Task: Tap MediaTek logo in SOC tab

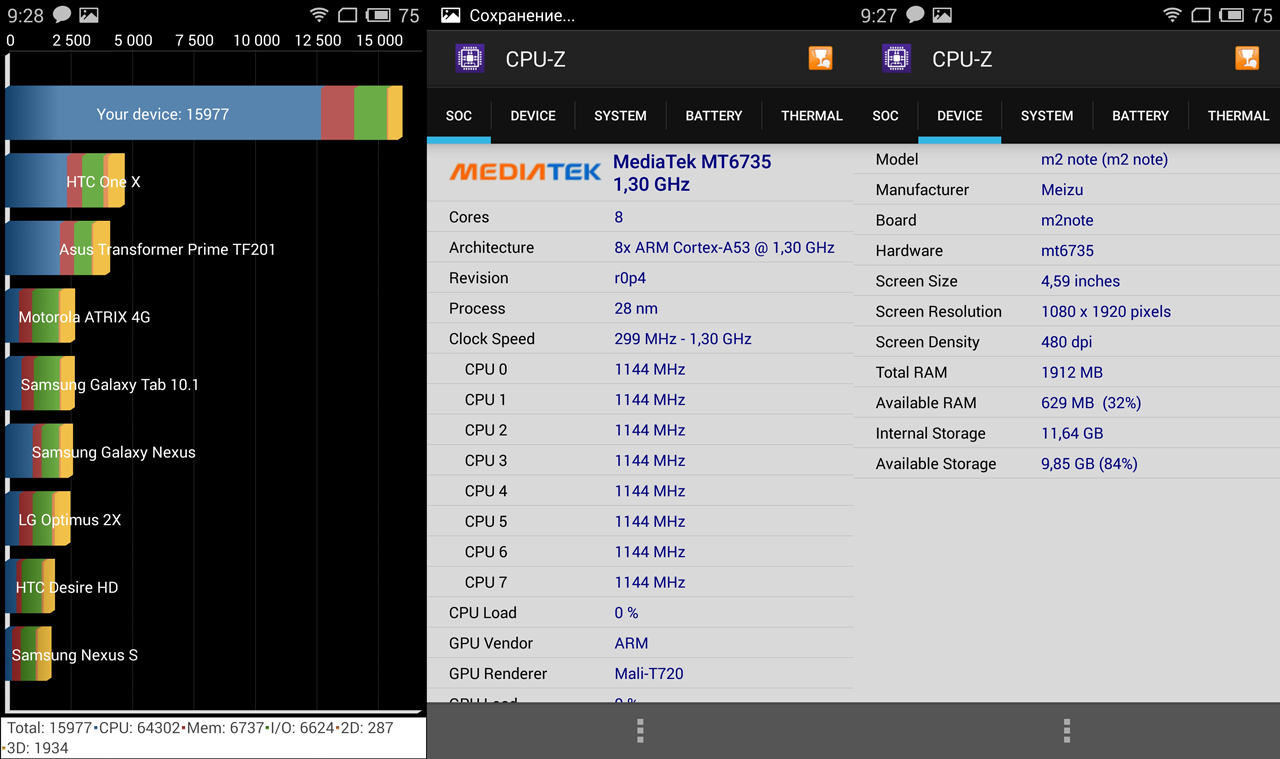Action: tap(525, 171)
